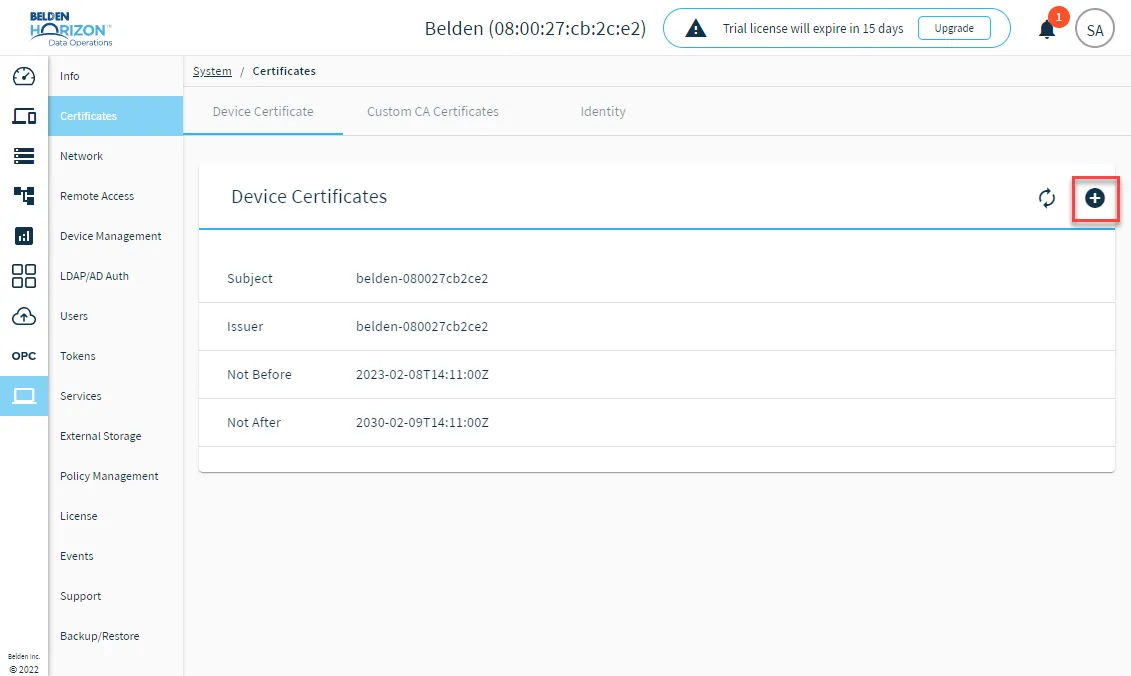Open the devices monitor icon in left rail
Viewport: 1131px width, 676px height.
pyautogui.click(x=24, y=115)
